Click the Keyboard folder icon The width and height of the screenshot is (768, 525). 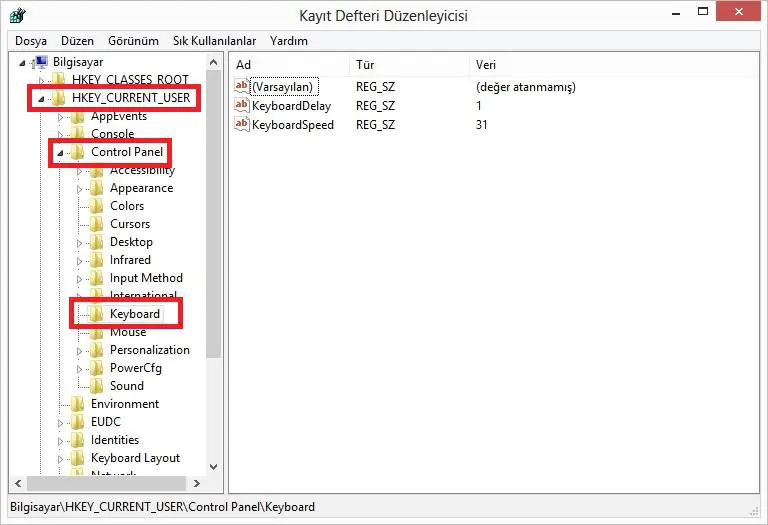96,314
